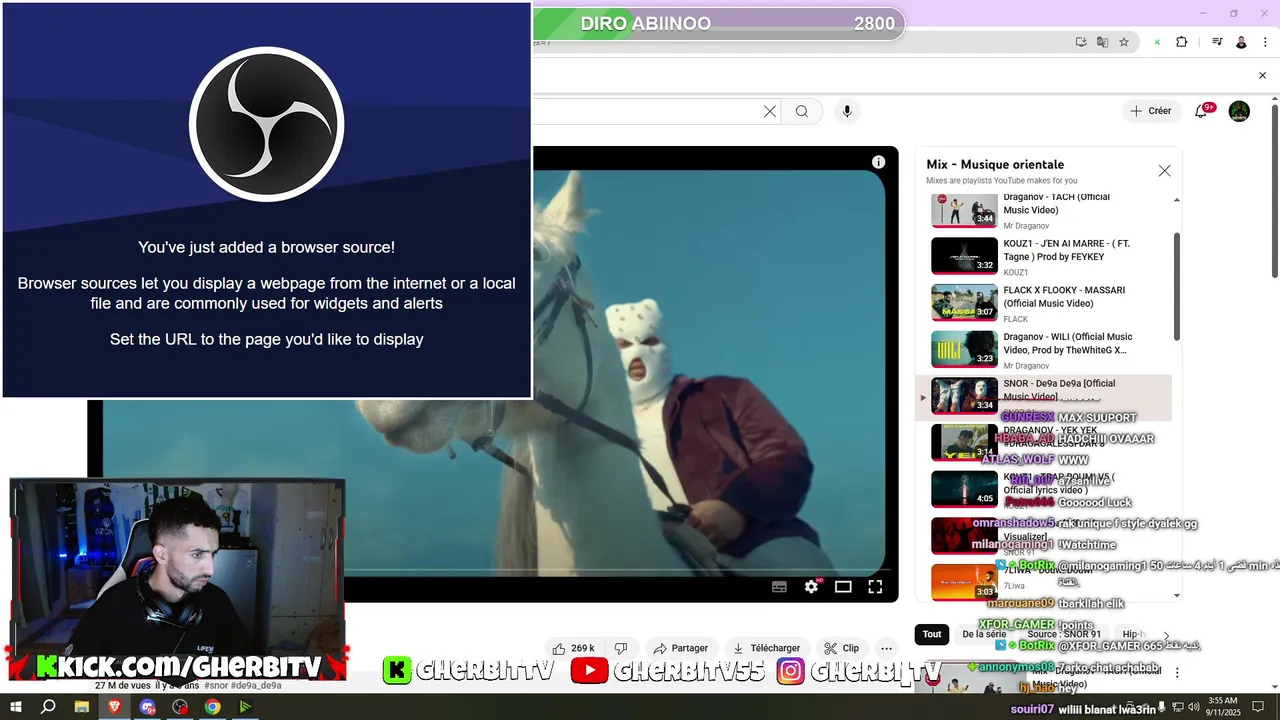Click the video info (i) icon
This screenshot has height=720, width=1280.
click(878, 162)
